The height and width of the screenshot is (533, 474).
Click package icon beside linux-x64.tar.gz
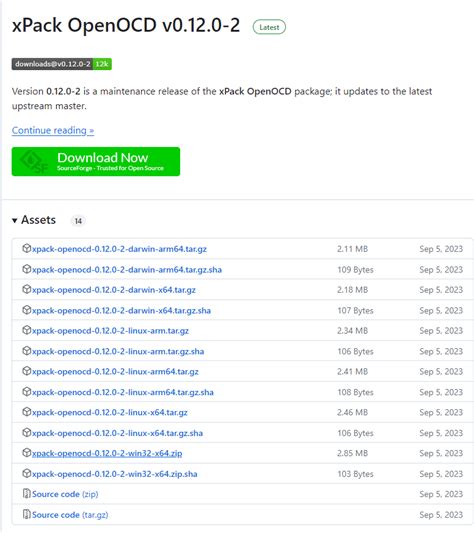[x=27, y=412]
